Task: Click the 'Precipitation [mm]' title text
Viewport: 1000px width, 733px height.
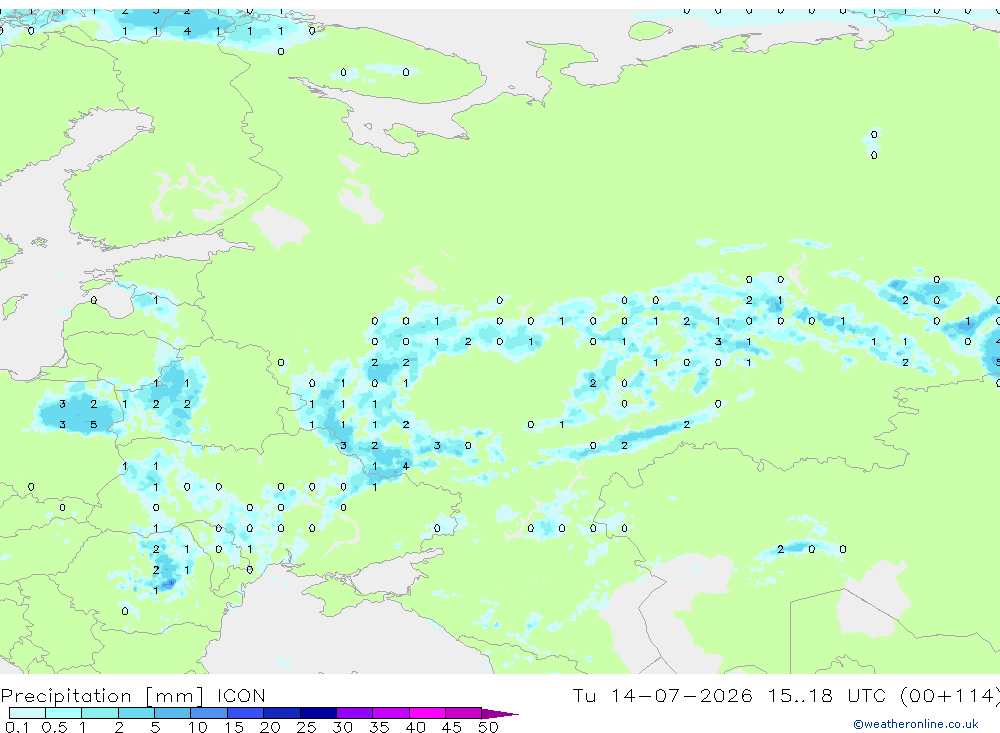Action: click(x=102, y=696)
